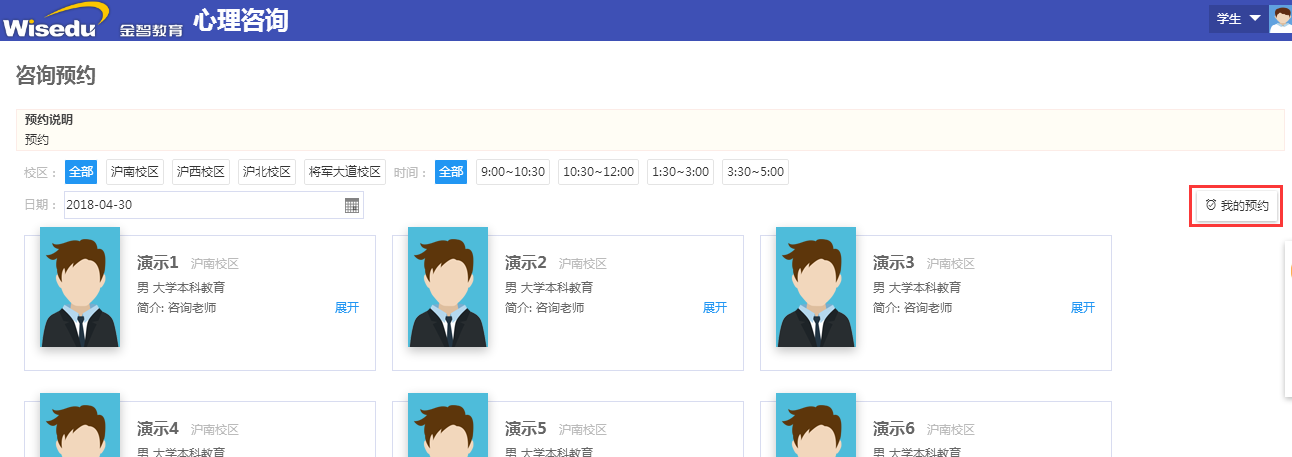Viewport: 1292px width, 457px height.
Task: Filter by 将军大道校区 campus
Action: pos(345,172)
